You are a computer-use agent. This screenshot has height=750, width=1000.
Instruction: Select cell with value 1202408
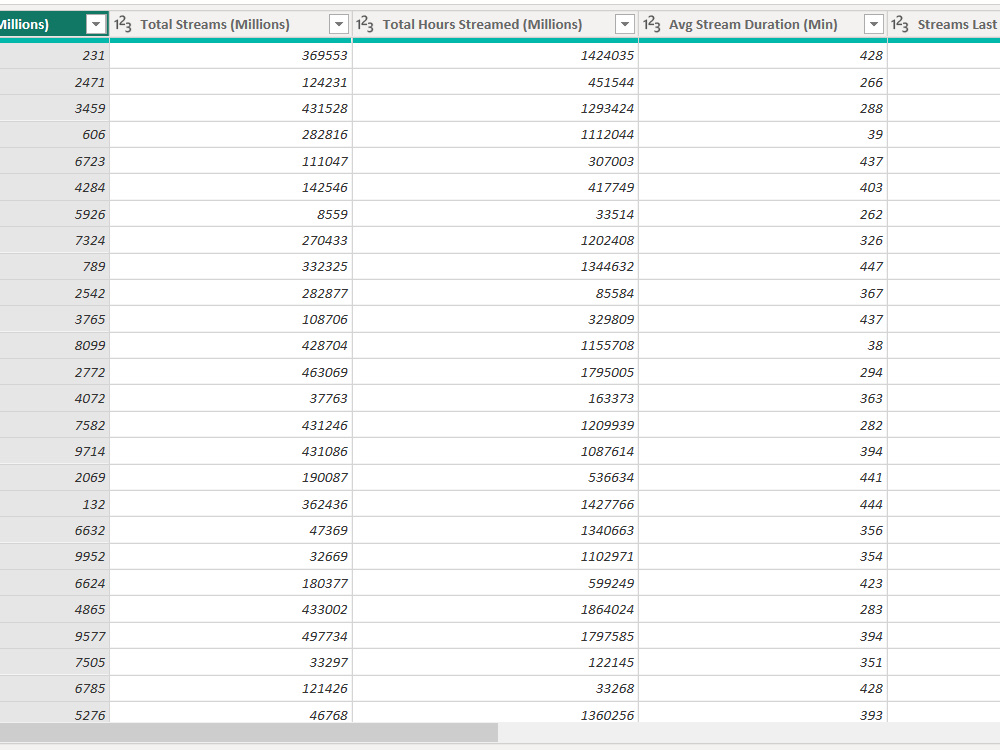tap(496, 240)
